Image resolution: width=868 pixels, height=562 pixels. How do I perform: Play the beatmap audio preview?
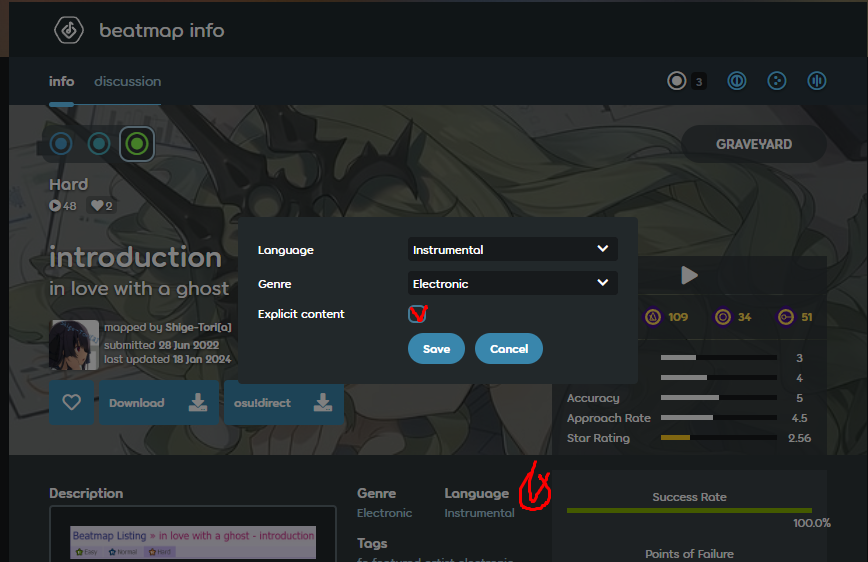689,275
